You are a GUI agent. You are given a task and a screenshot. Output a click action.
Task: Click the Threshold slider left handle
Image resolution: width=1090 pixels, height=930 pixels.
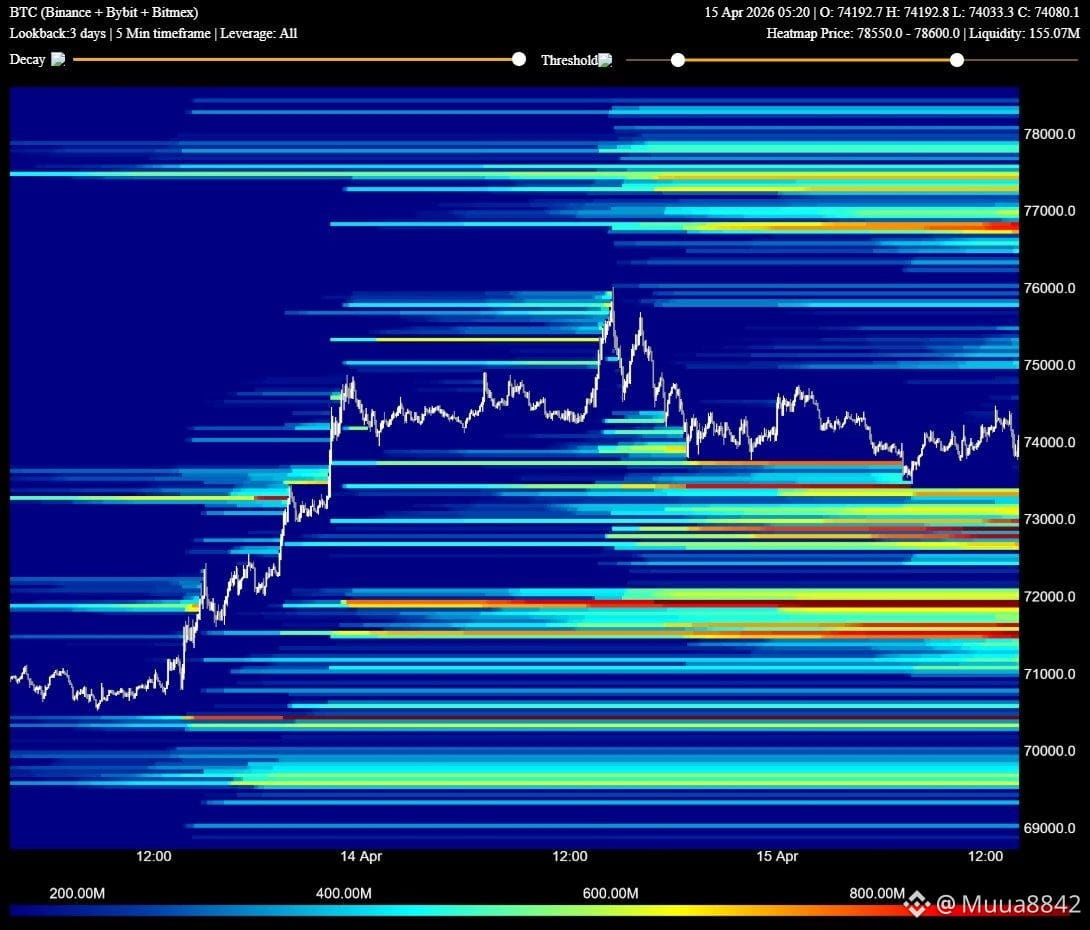coord(678,60)
